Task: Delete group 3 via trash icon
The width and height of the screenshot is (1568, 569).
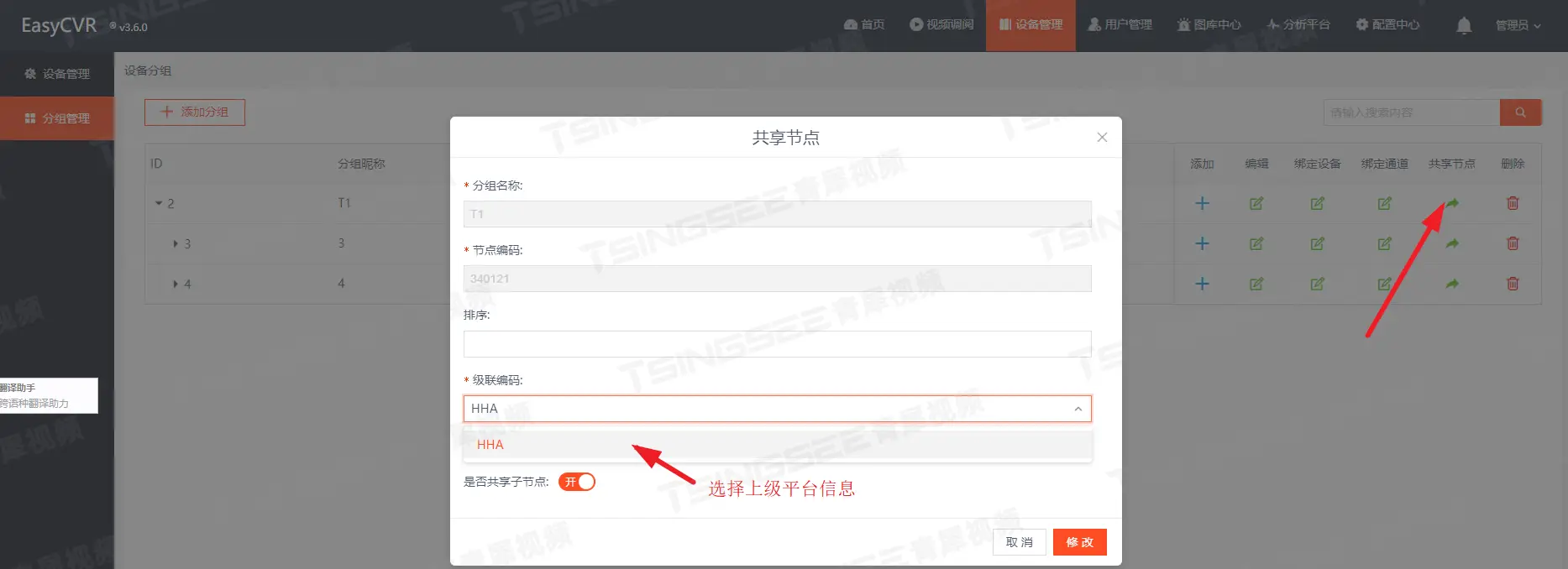Action: (x=1513, y=243)
